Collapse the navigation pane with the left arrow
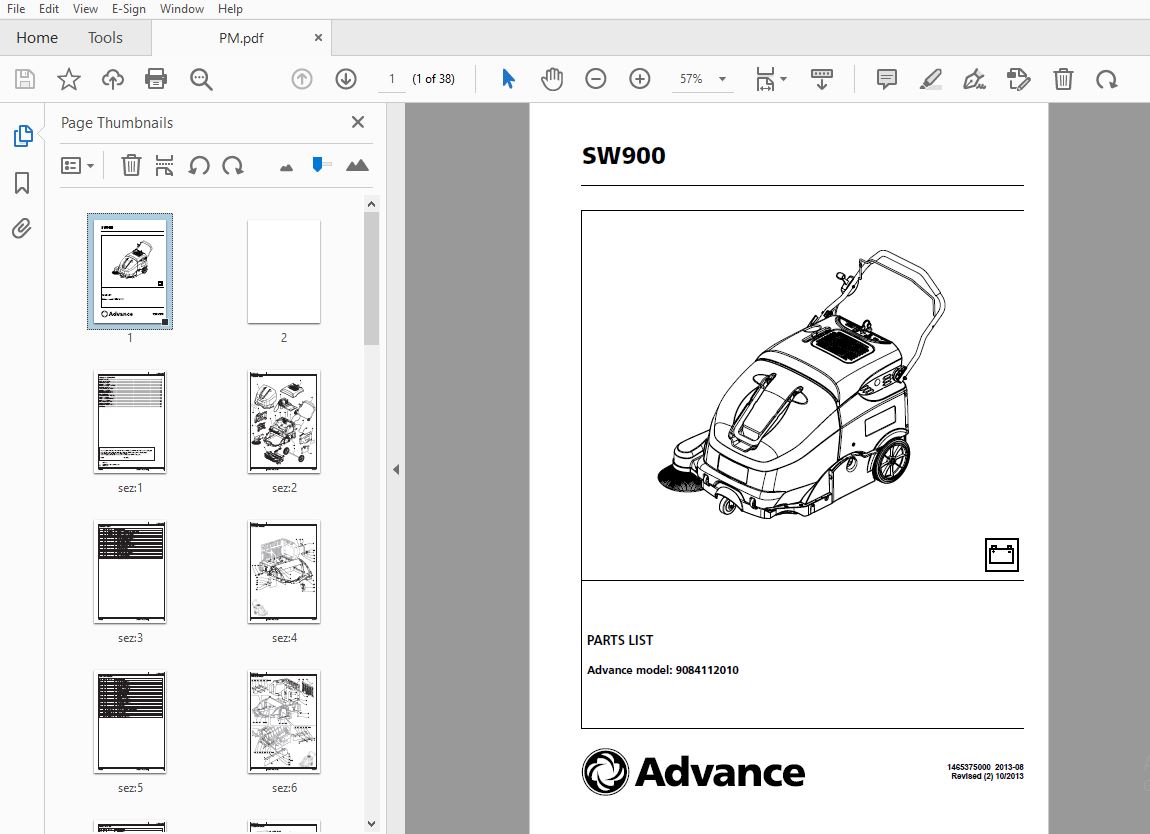 point(396,469)
